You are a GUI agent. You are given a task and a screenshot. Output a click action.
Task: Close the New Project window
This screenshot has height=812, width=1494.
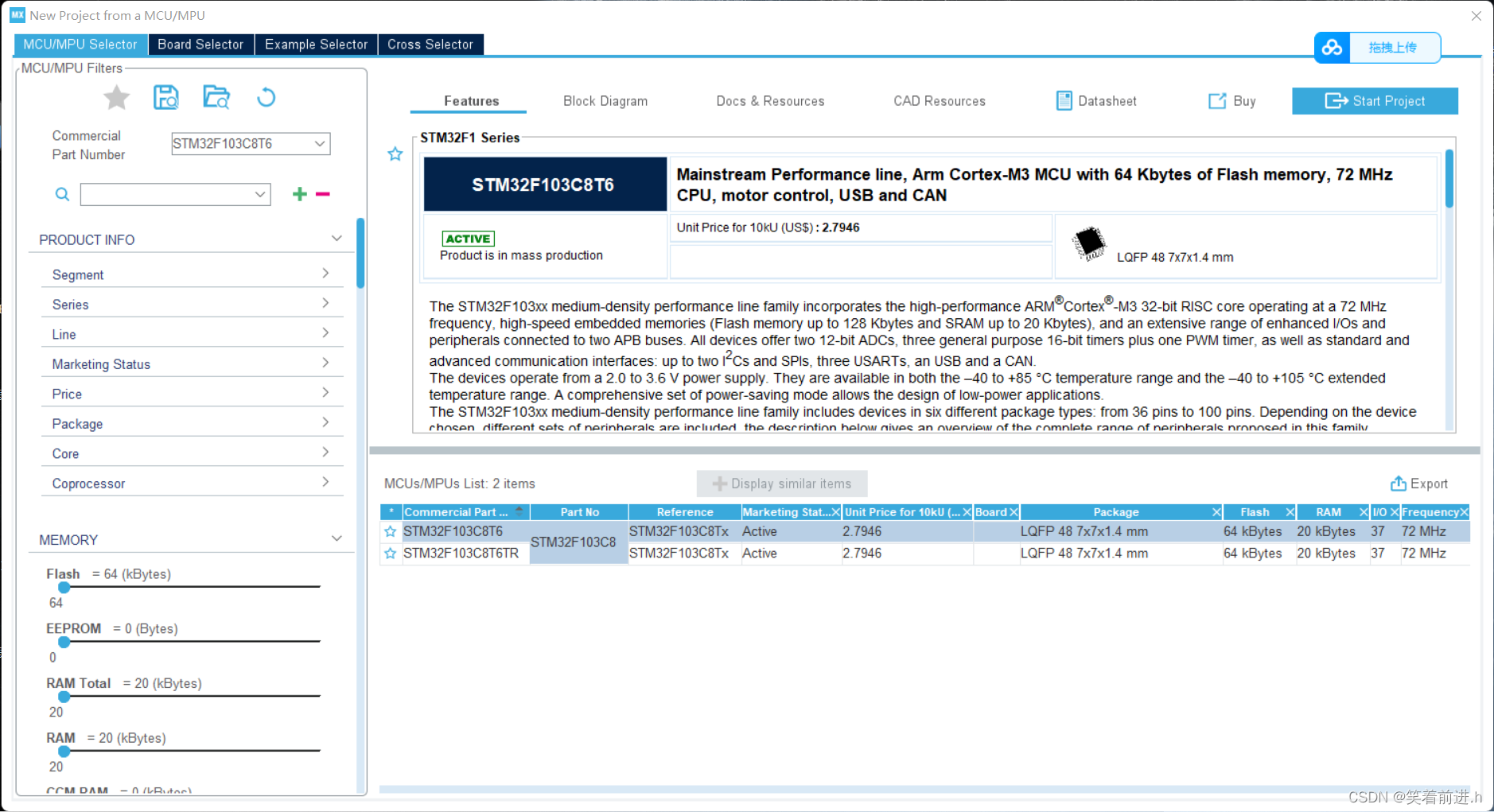point(1476,15)
